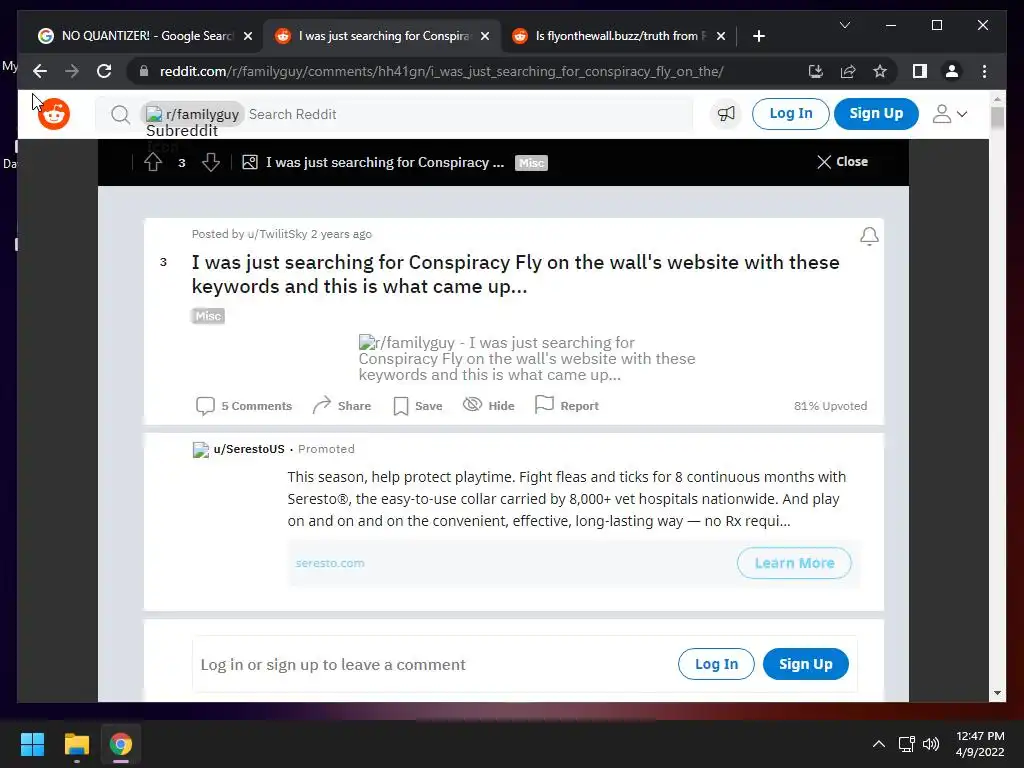Image resolution: width=1024 pixels, height=768 pixels.
Task: Close the NO QUANTIZER tab
Action: tap(248, 37)
